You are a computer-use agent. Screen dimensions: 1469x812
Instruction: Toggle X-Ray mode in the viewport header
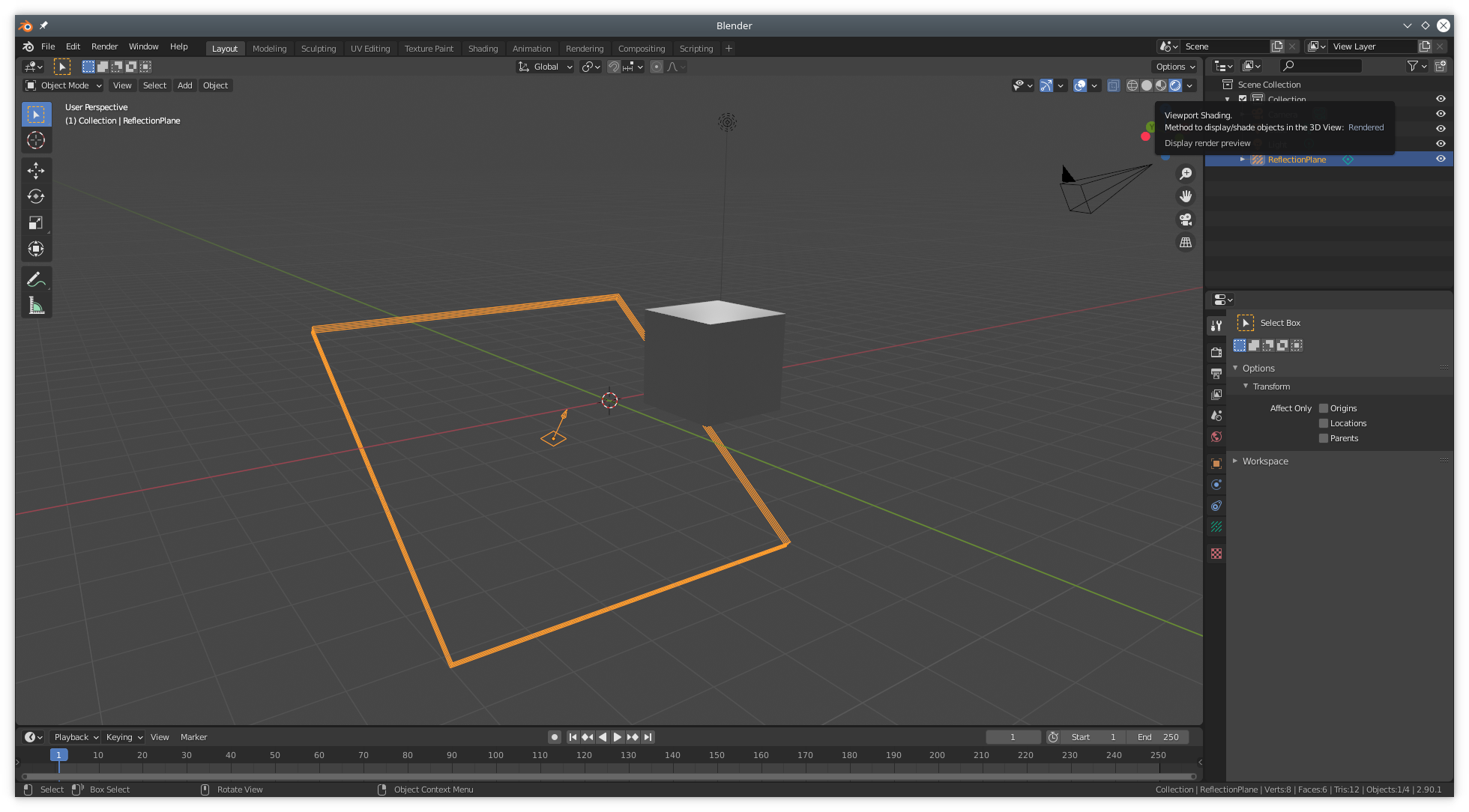pos(1114,85)
